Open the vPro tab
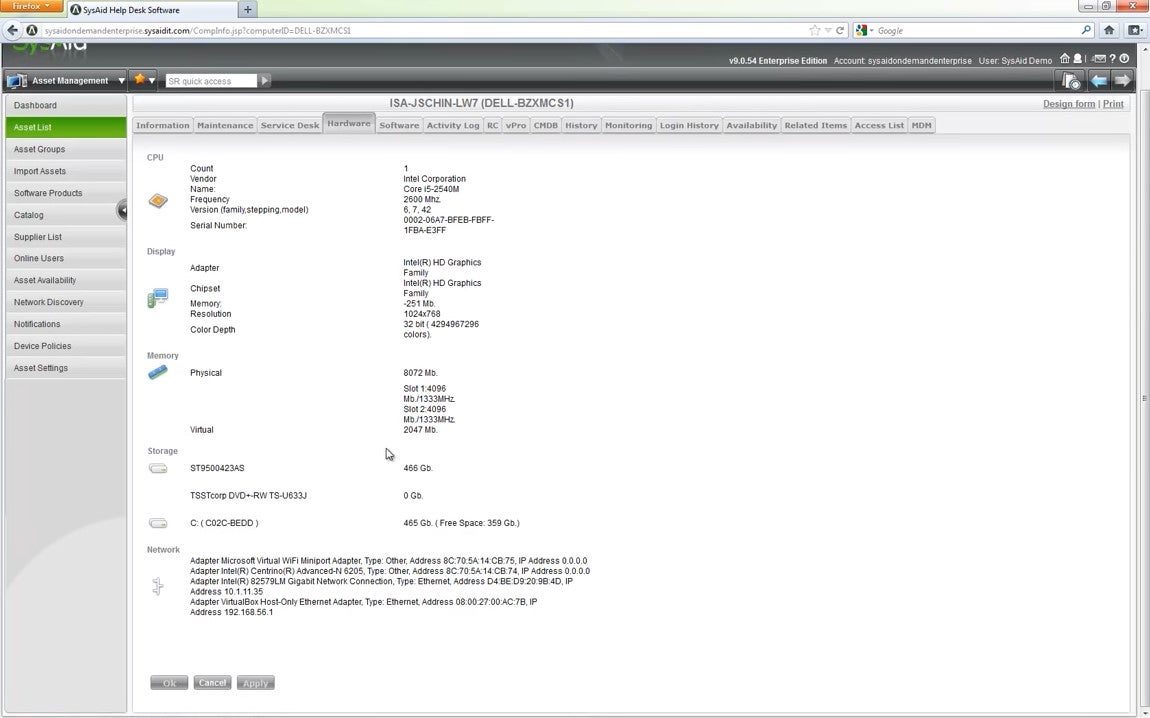 516,125
